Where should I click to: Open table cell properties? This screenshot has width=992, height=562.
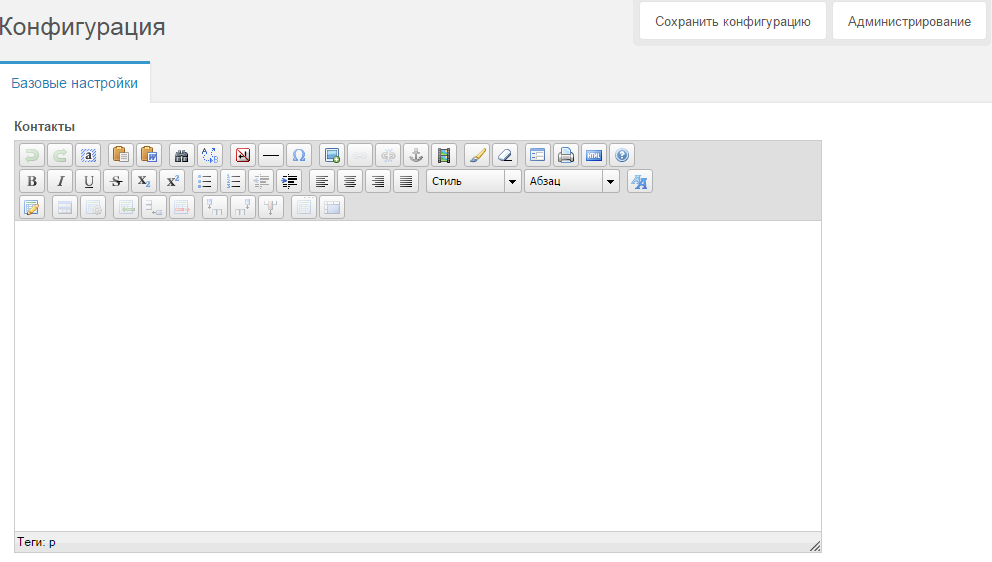pos(93,208)
